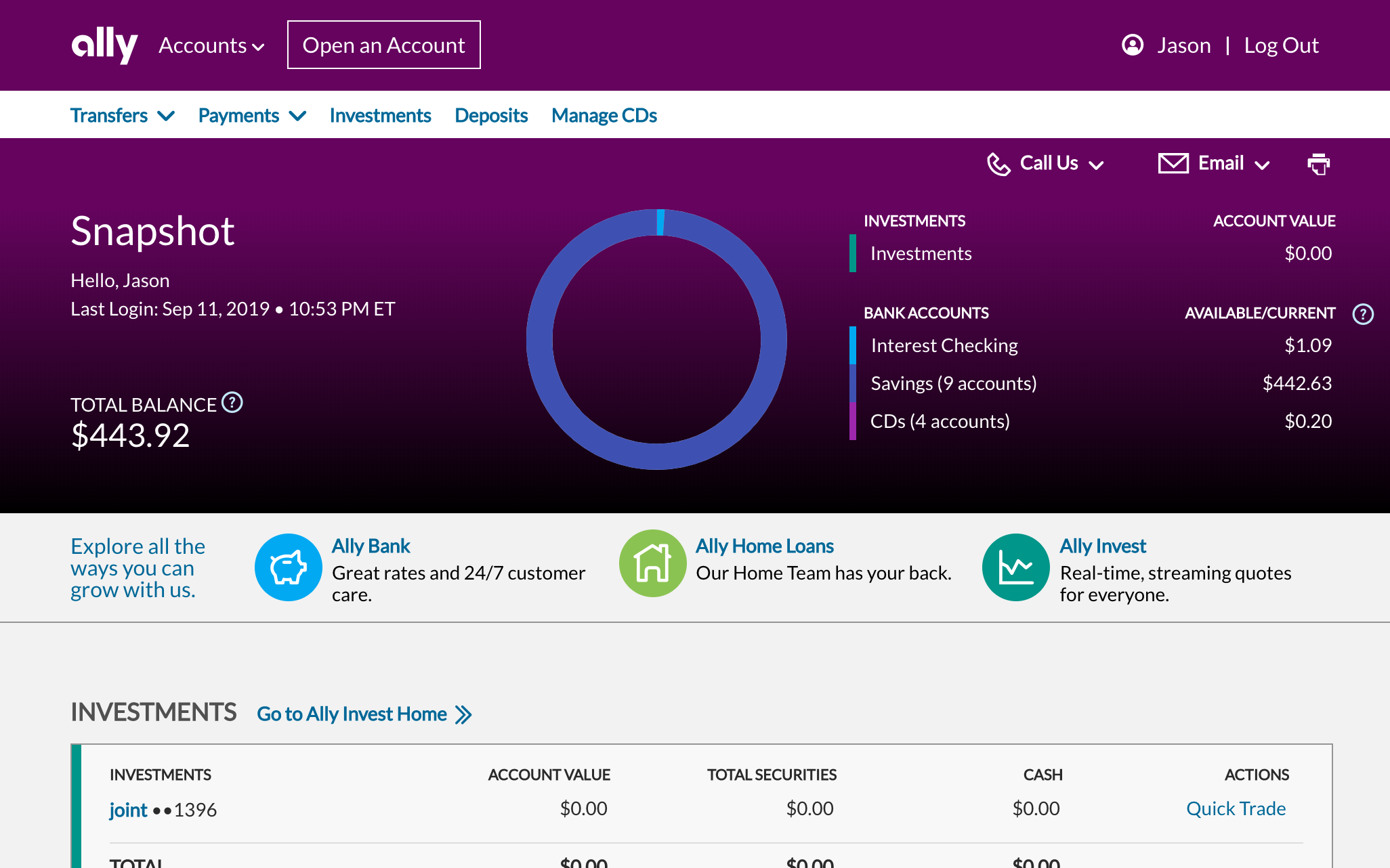Click the blue ring of balance donut chart
This screenshot has width=1390, height=868.
540,340
